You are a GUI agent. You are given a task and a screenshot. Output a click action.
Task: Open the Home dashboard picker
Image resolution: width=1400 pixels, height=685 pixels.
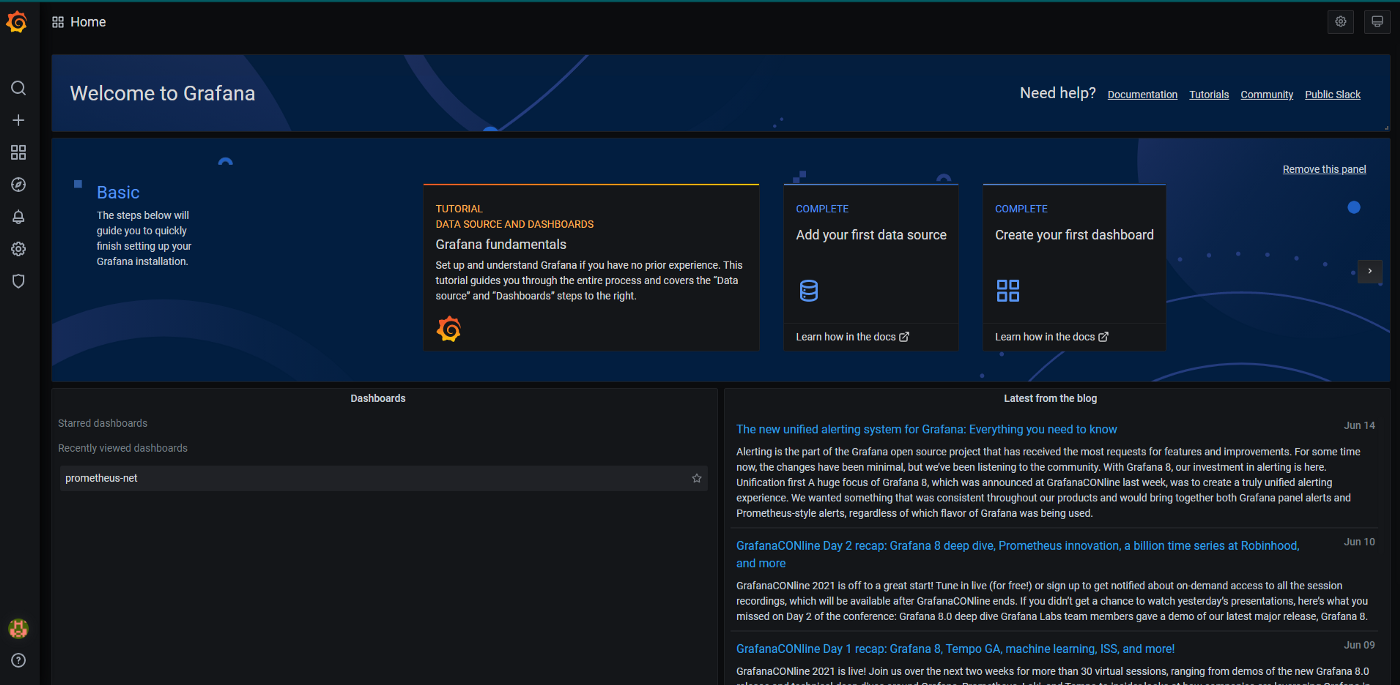(x=88, y=22)
